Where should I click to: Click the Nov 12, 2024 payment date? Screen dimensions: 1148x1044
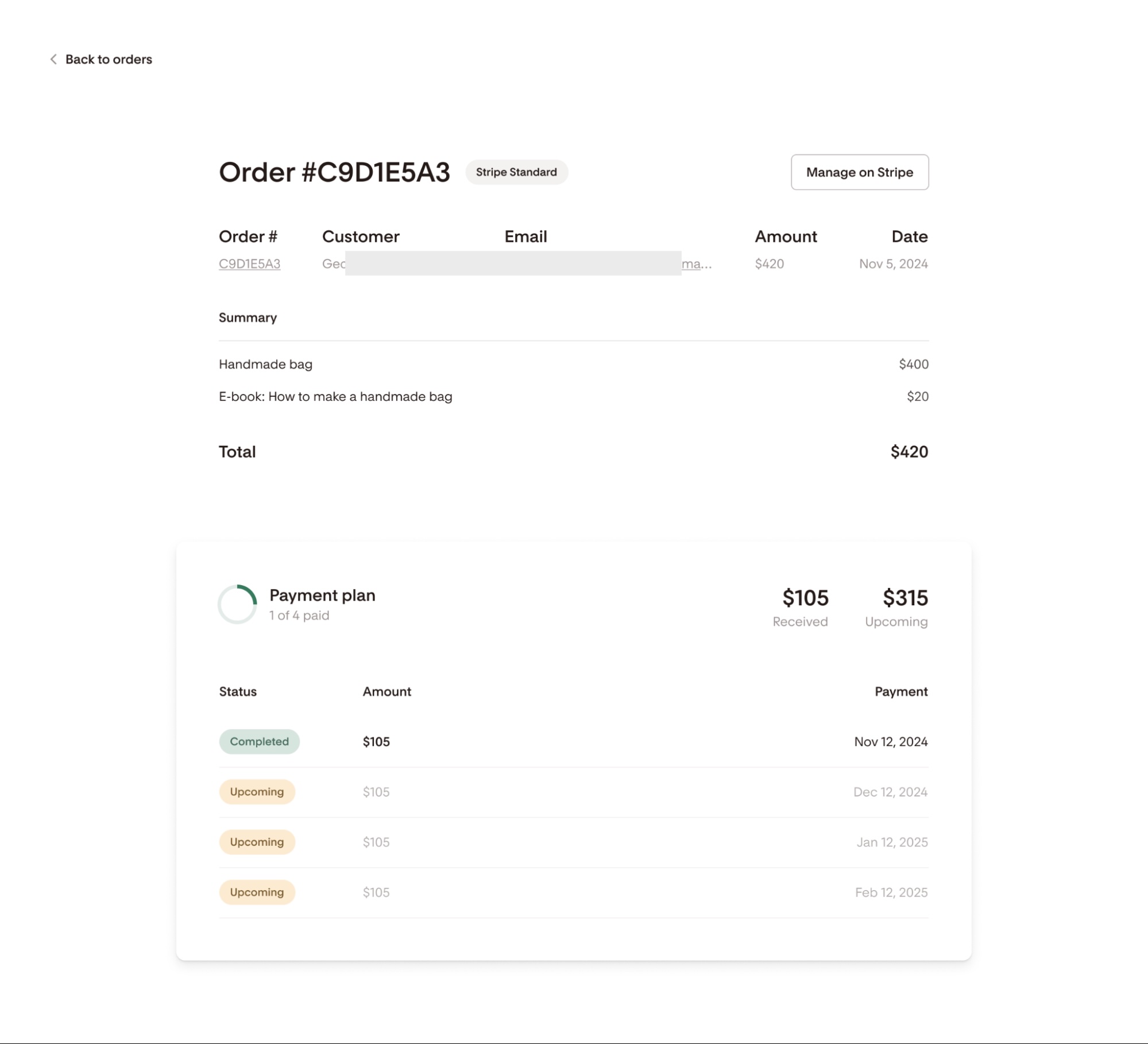(x=890, y=742)
